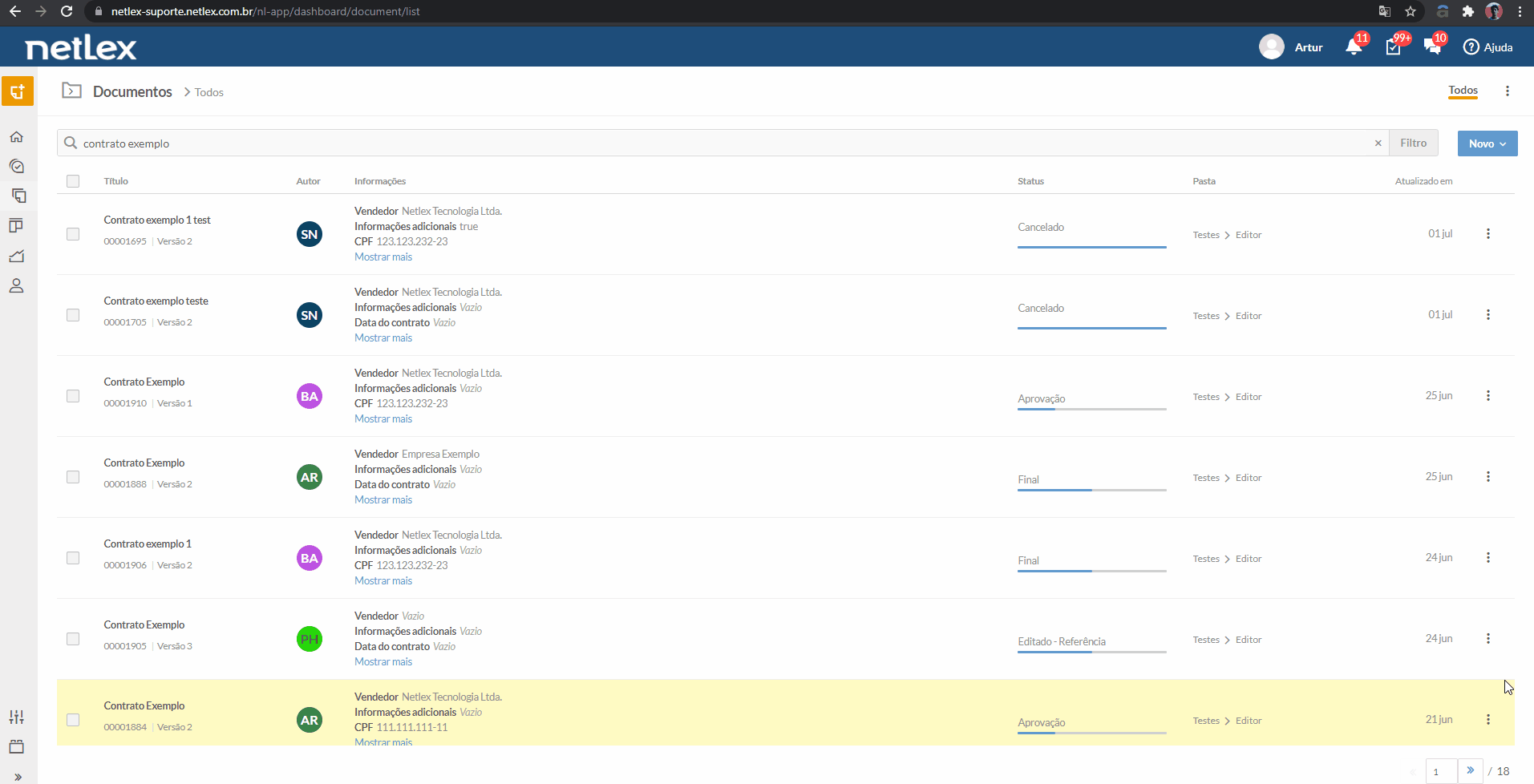Open Contrato exemplo 1 test document
Viewport: 1534px width, 784px height.
click(x=157, y=220)
